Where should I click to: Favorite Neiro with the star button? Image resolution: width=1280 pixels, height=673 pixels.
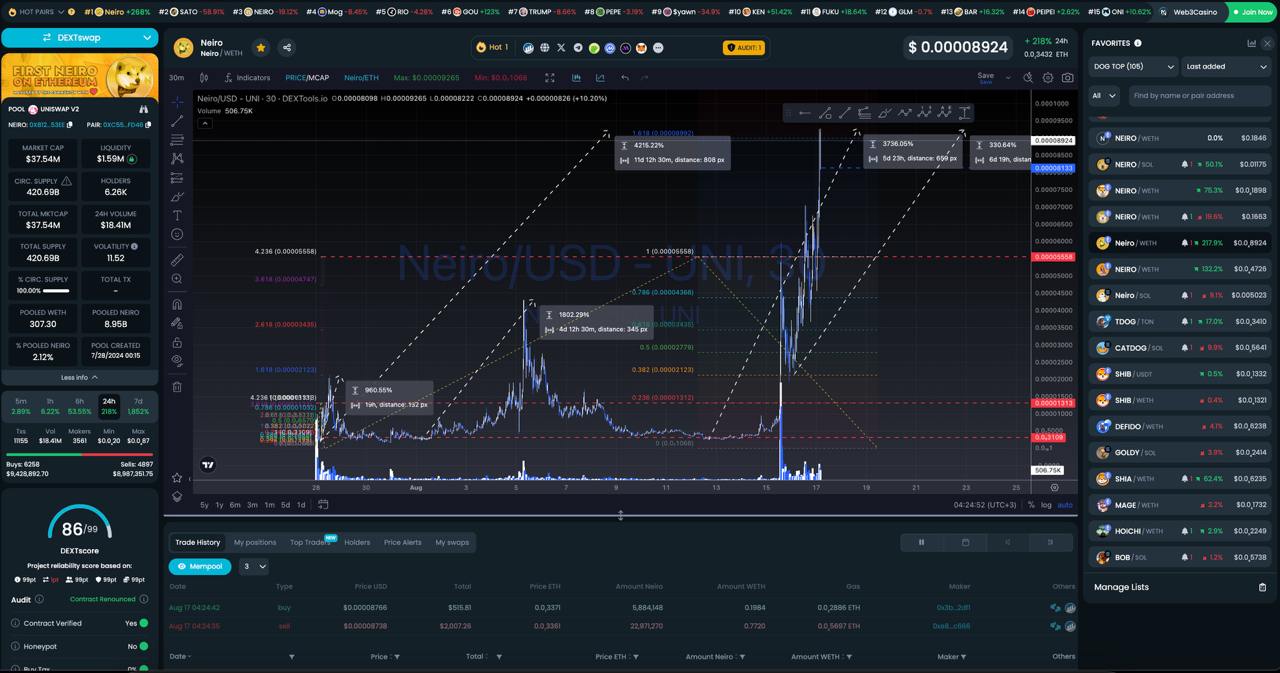pos(261,47)
